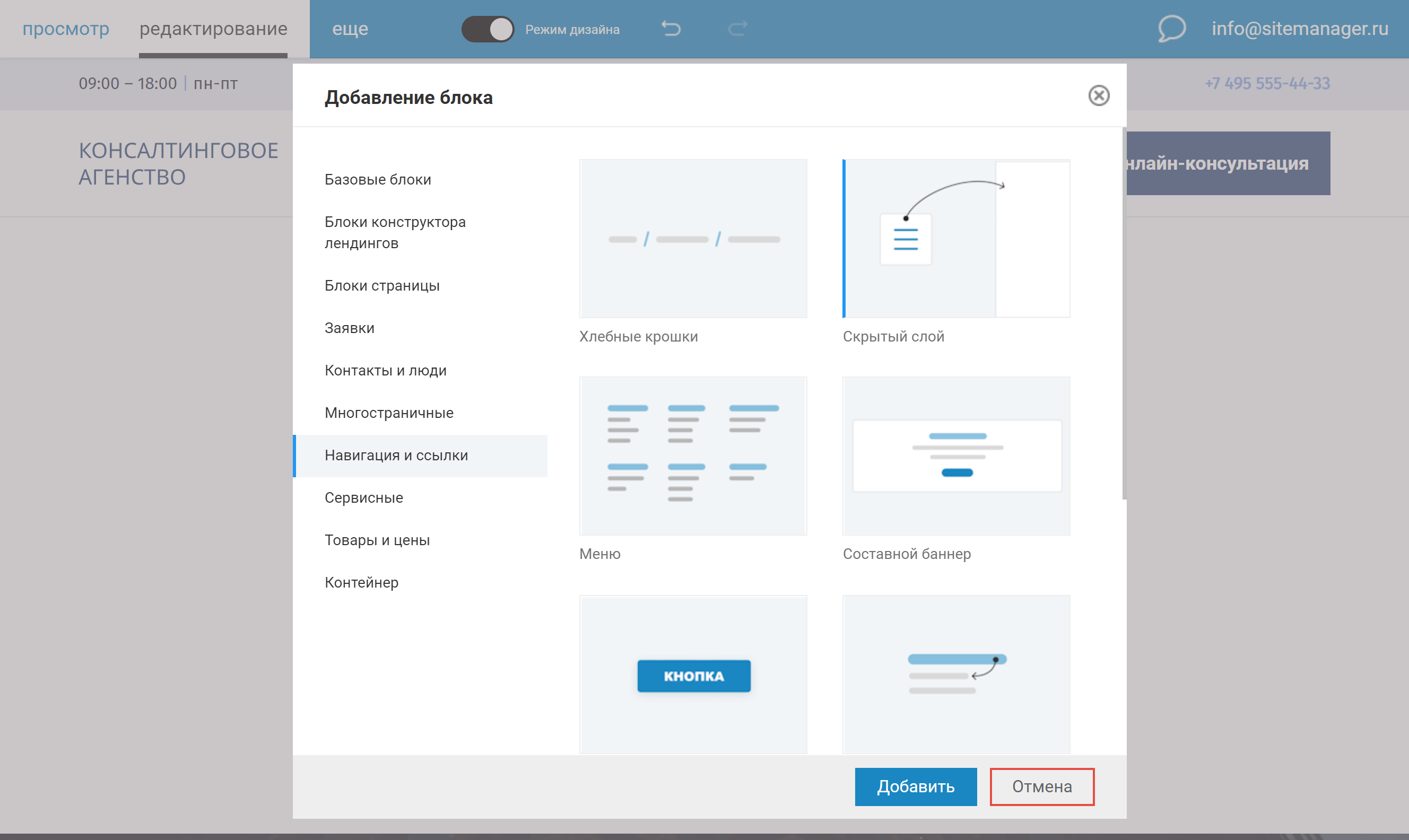Toggle the Режим дизайна switch

point(488,29)
